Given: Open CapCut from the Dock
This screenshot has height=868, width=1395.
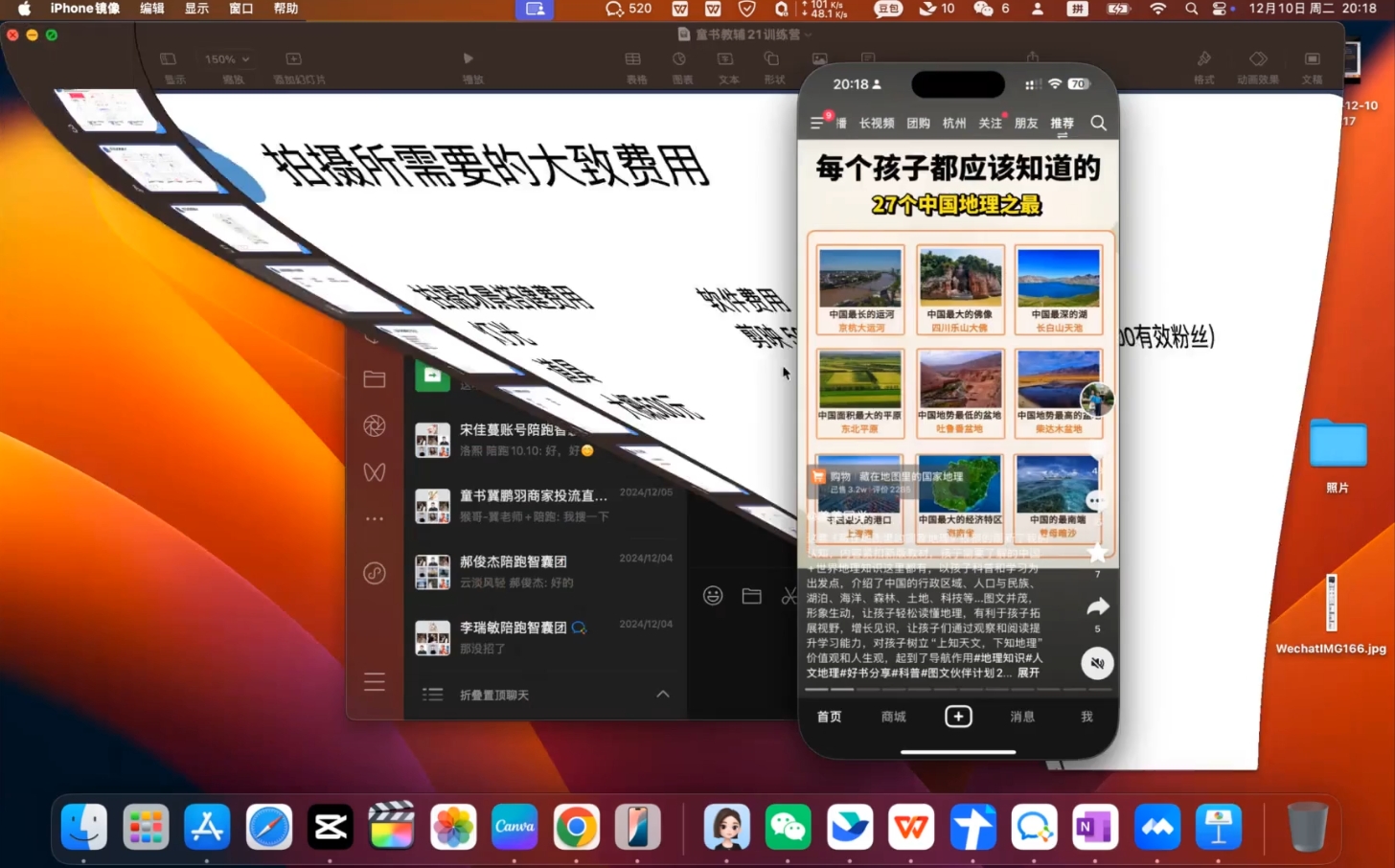Looking at the screenshot, I should coord(331,827).
